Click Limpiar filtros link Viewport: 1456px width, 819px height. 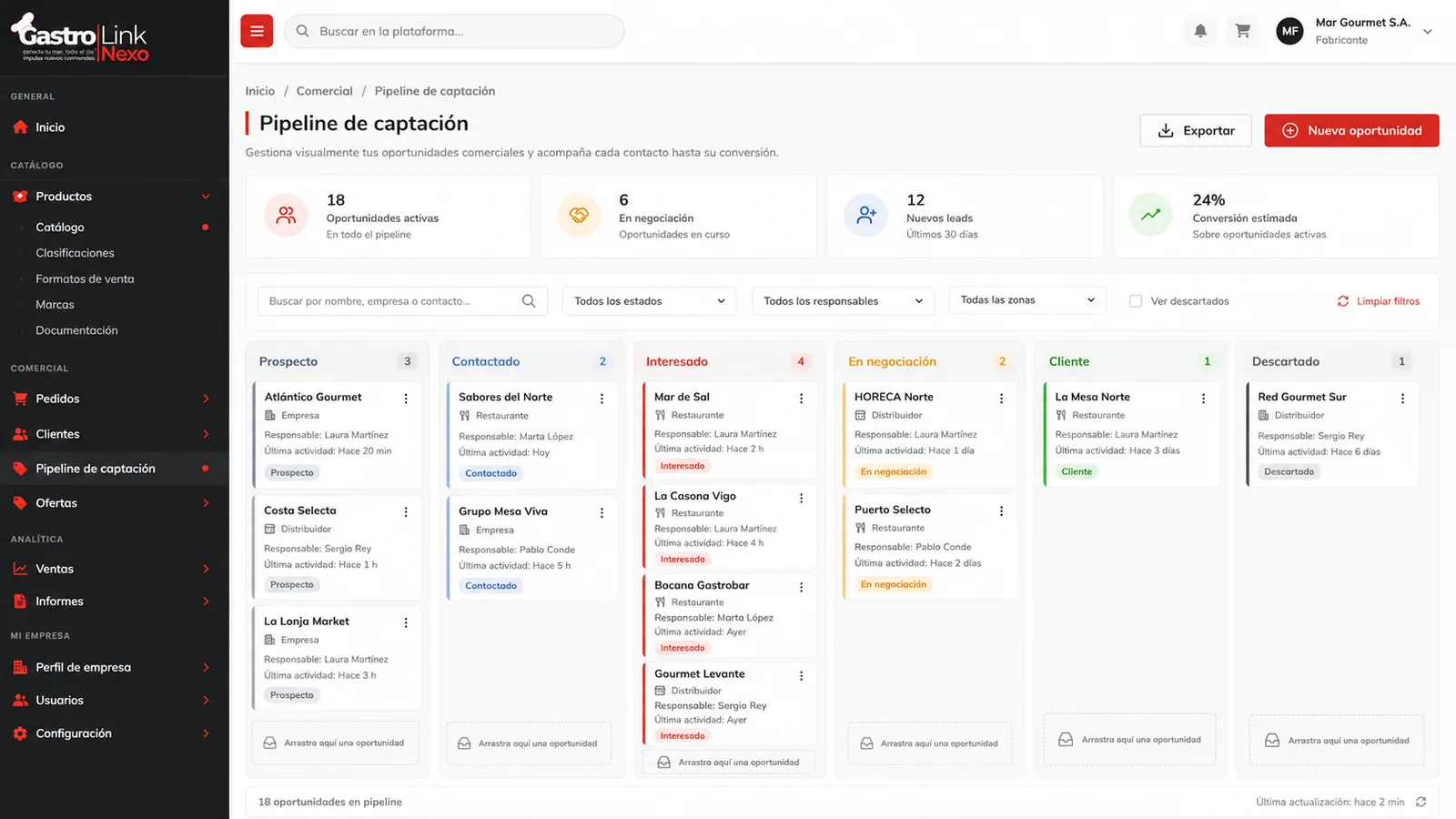[x=1379, y=301]
